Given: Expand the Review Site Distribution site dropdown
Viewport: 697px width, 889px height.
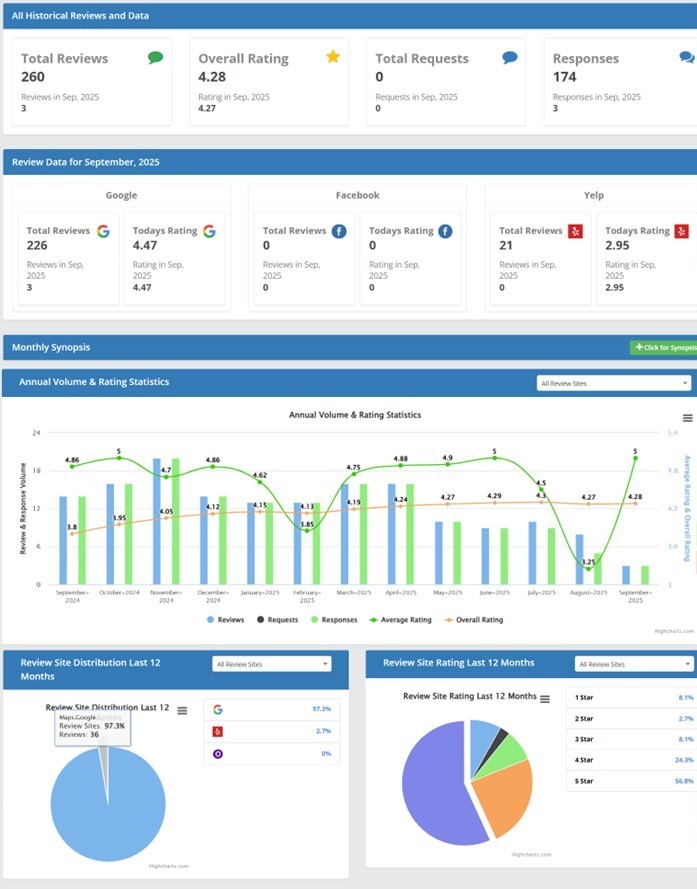Looking at the screenshot, I should coord(271,664).
